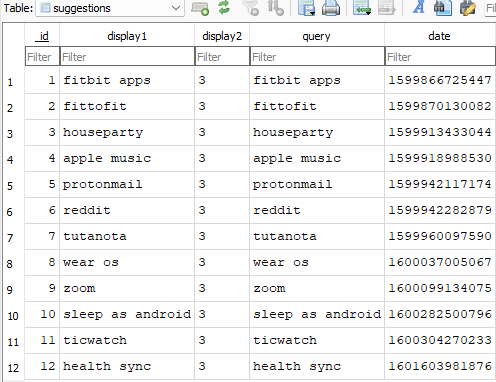Select date cell 1599942282879

[x=440, y=210]
